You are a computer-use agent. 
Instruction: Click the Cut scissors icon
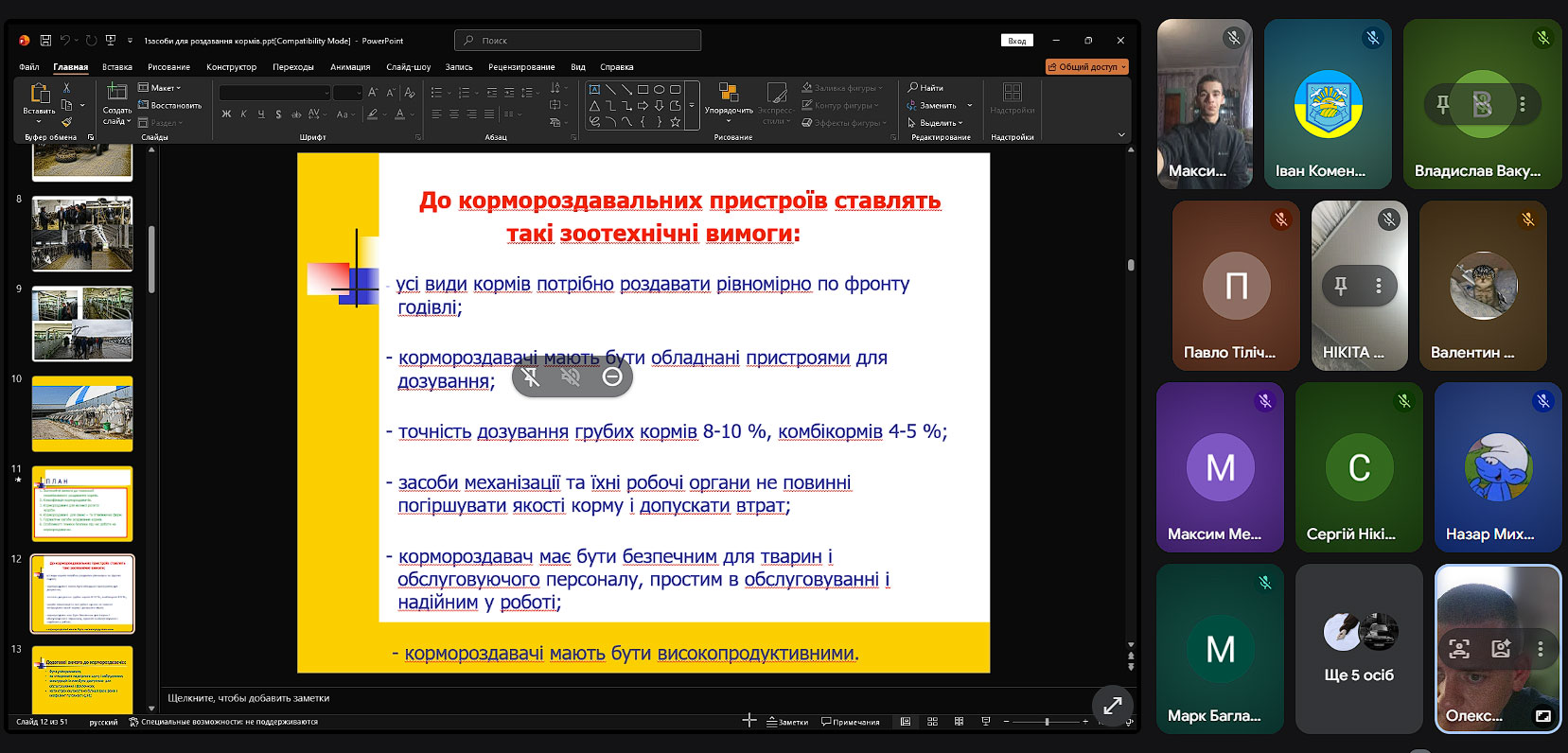coord(66,87)
